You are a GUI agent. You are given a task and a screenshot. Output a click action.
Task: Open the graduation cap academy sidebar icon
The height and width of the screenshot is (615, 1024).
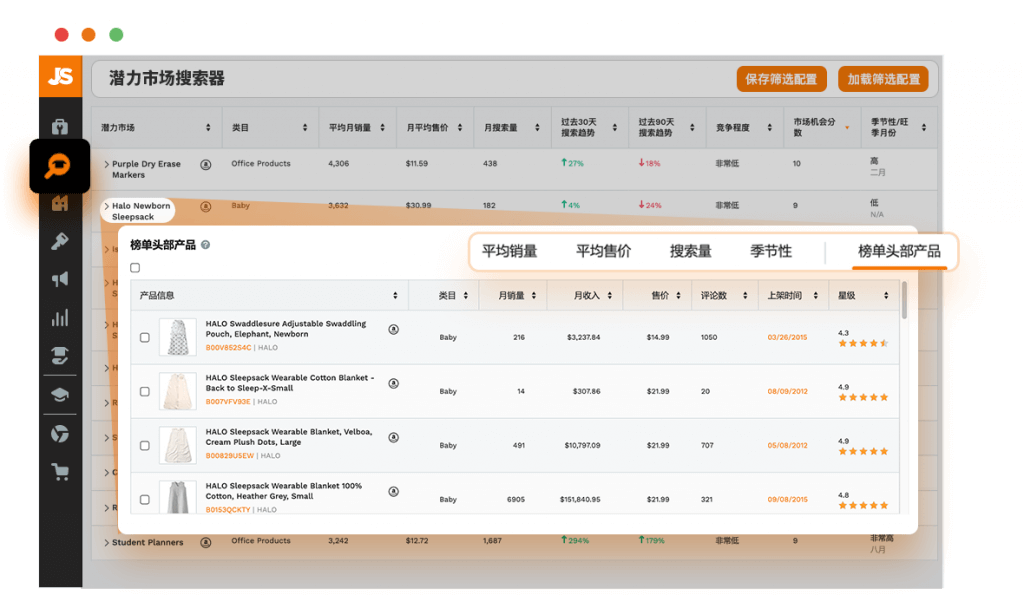tap(60, 395)
